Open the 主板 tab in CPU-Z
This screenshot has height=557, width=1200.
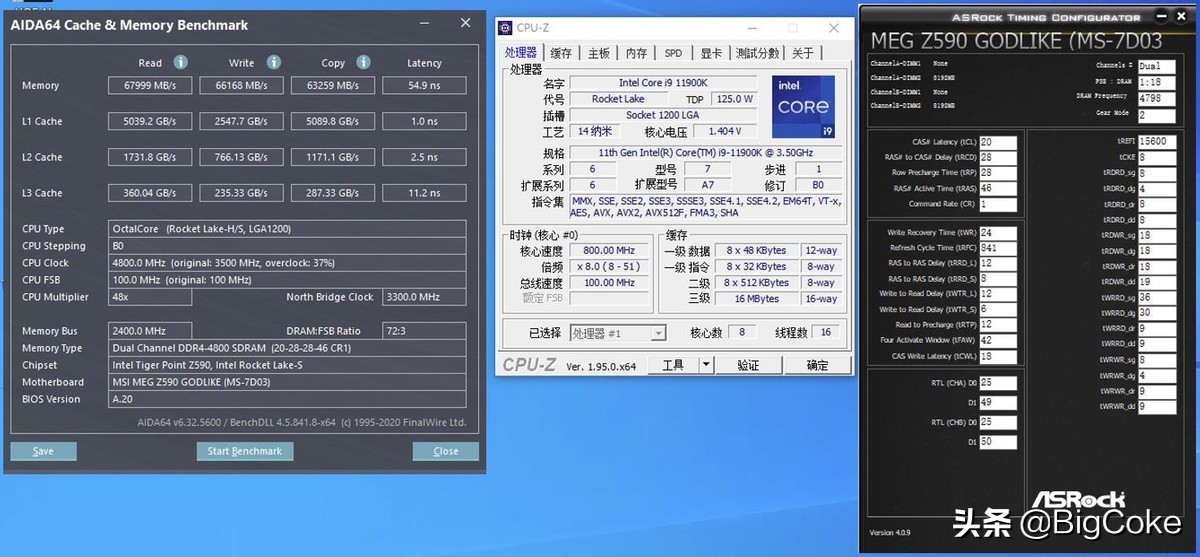[x=599, y=53]
